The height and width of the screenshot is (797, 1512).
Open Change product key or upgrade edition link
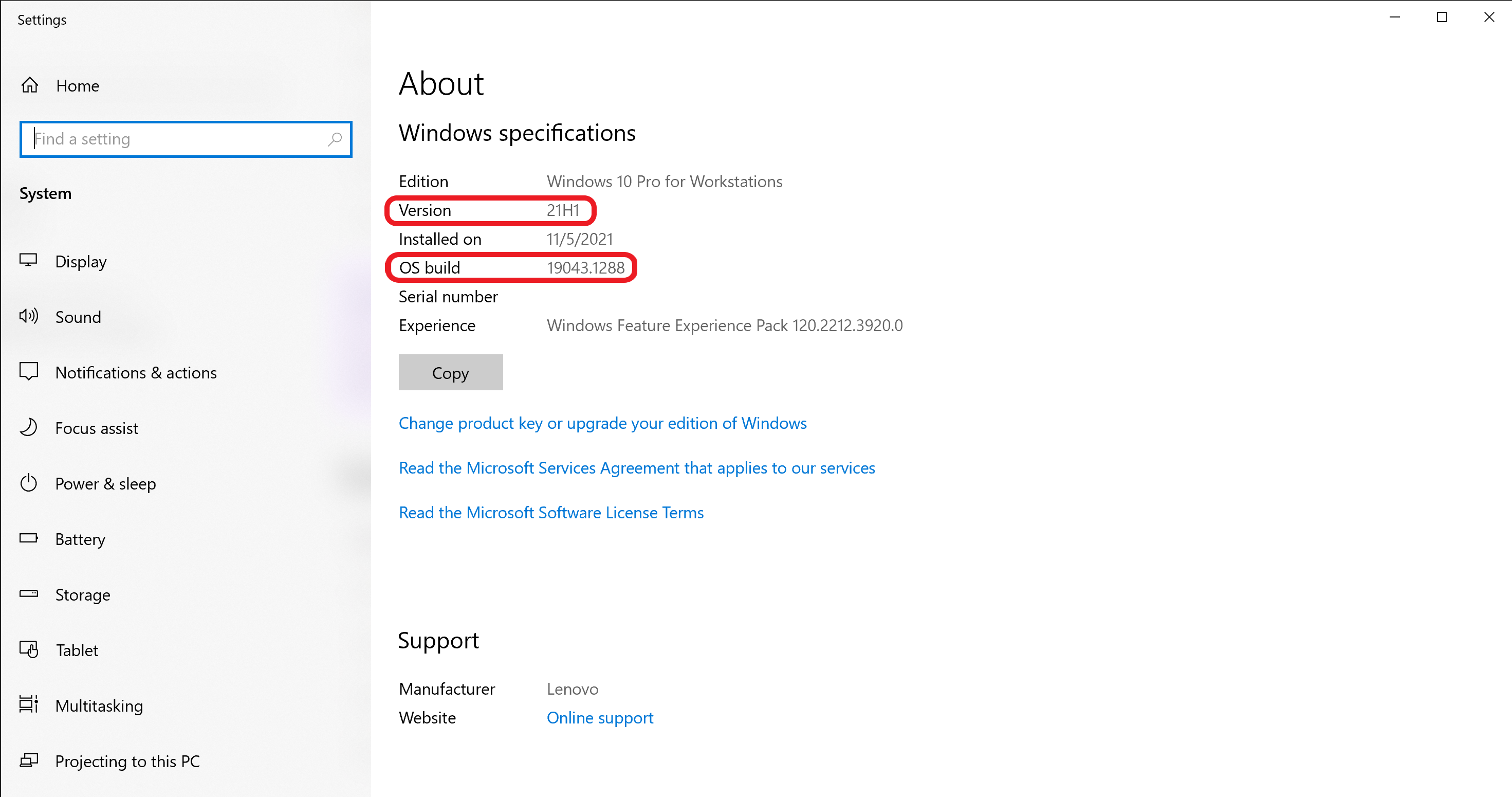(x=602, y=423)
